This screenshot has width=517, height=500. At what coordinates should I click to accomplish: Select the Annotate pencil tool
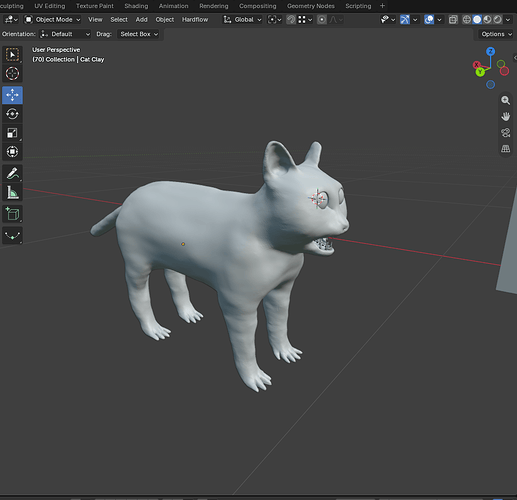pos(12,173)
